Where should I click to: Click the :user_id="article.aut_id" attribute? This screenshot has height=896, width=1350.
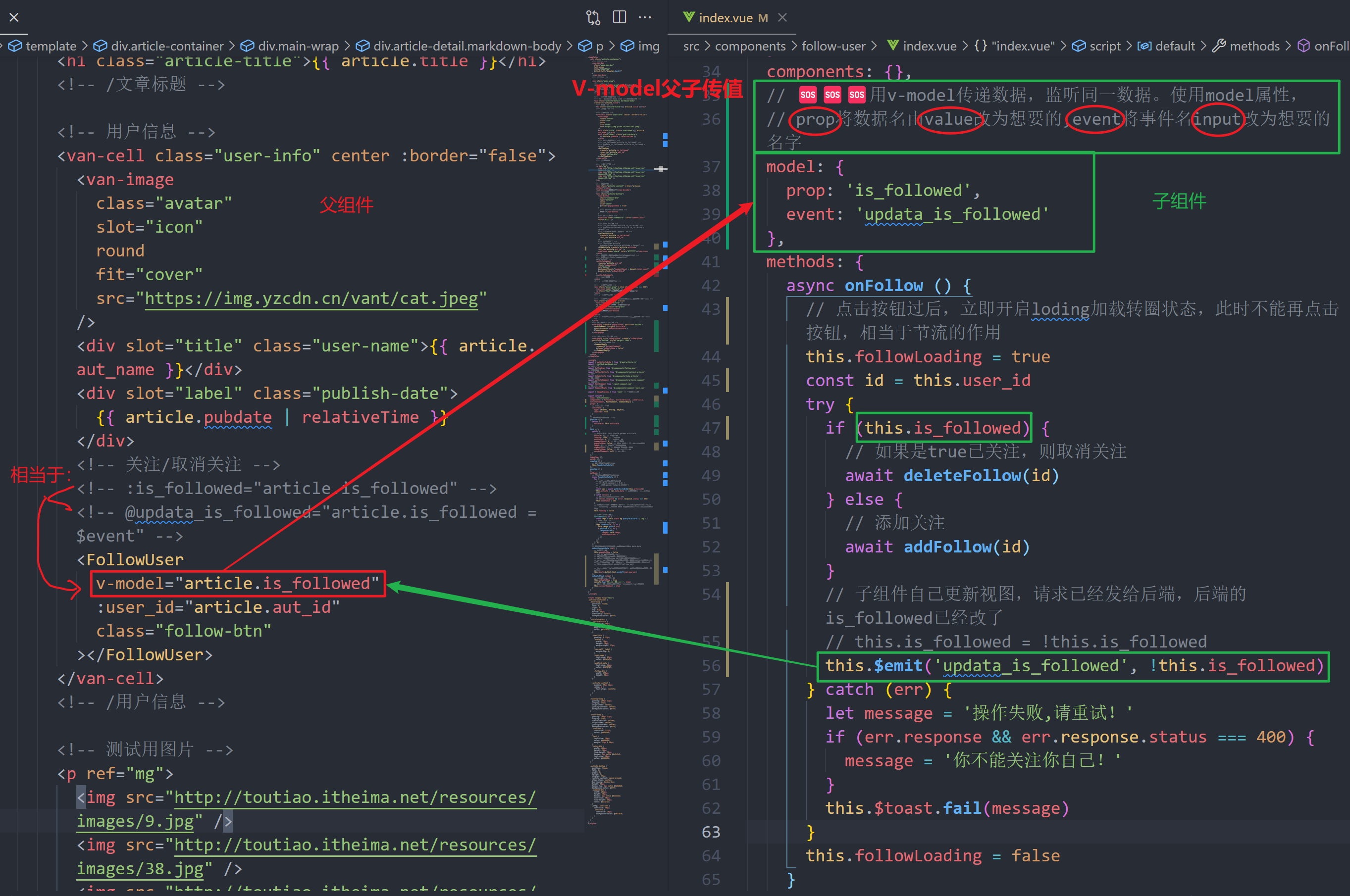(x=218, y=607)
